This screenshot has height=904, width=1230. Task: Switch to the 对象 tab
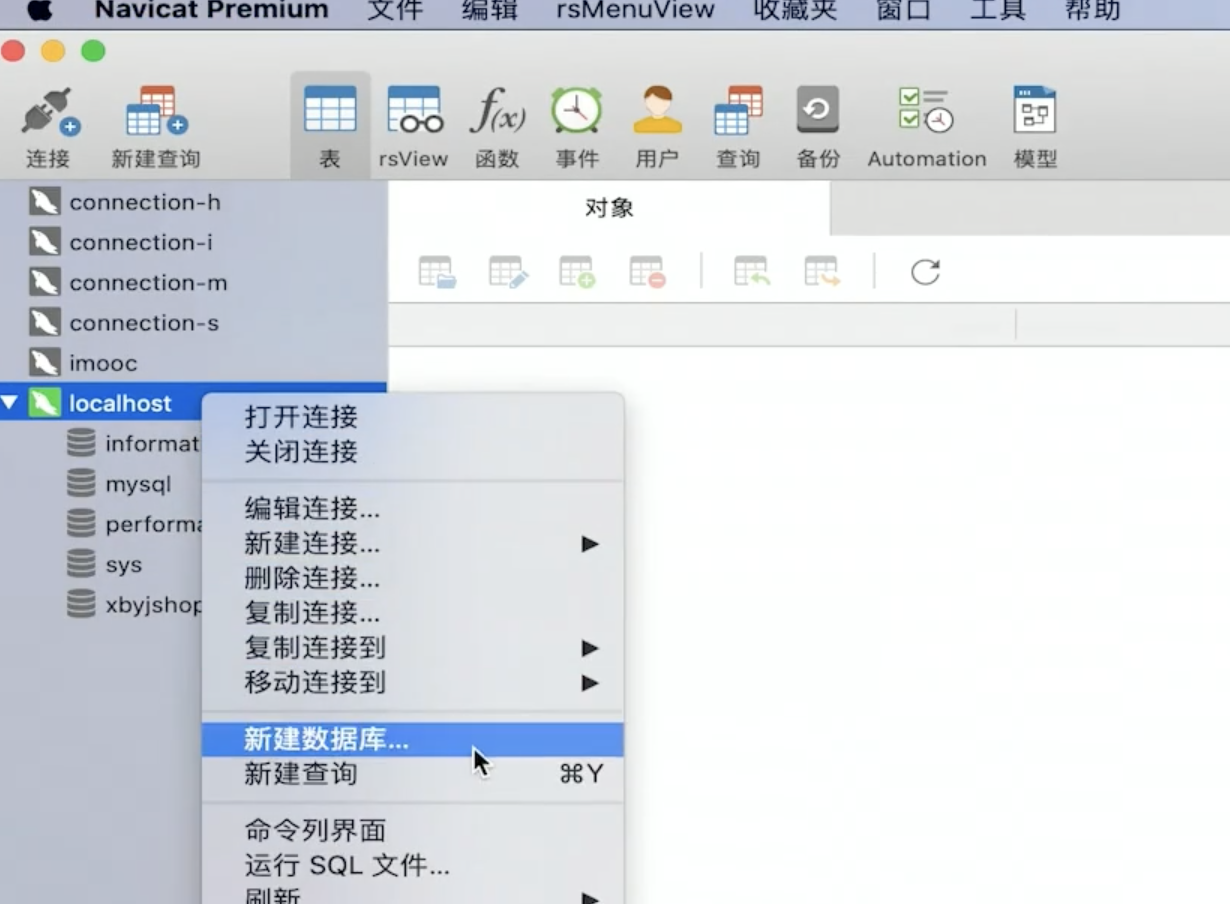pyautogui.click(x=609, y=208)
